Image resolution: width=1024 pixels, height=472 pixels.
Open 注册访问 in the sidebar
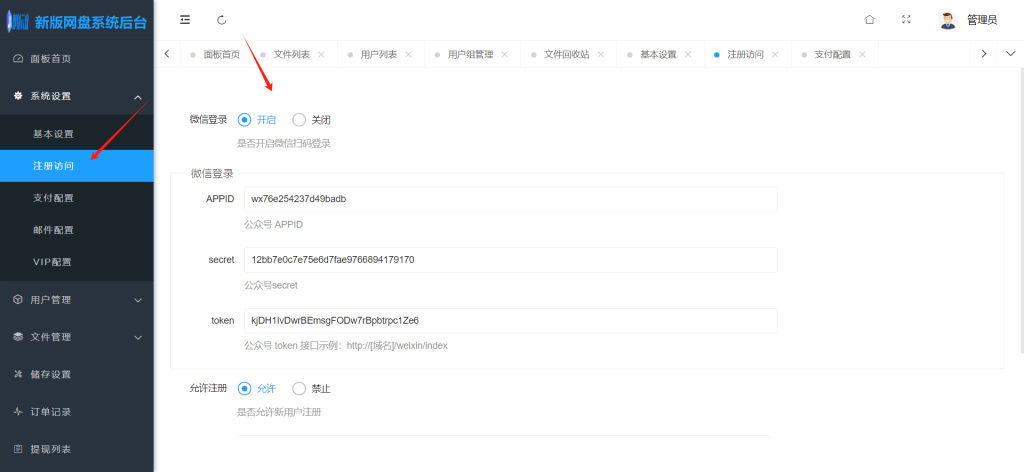click(76, 166)
